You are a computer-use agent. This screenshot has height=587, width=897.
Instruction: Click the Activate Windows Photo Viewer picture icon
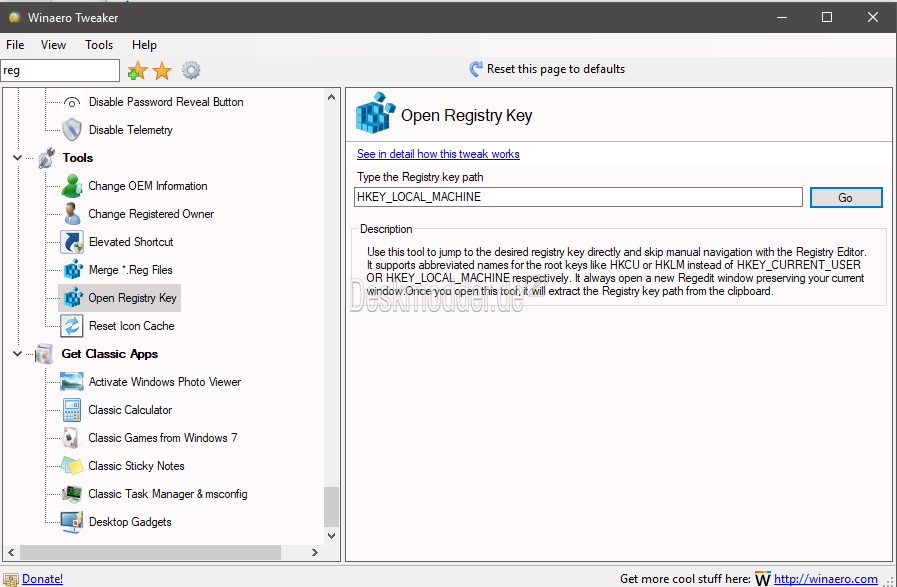coord(72,382)
